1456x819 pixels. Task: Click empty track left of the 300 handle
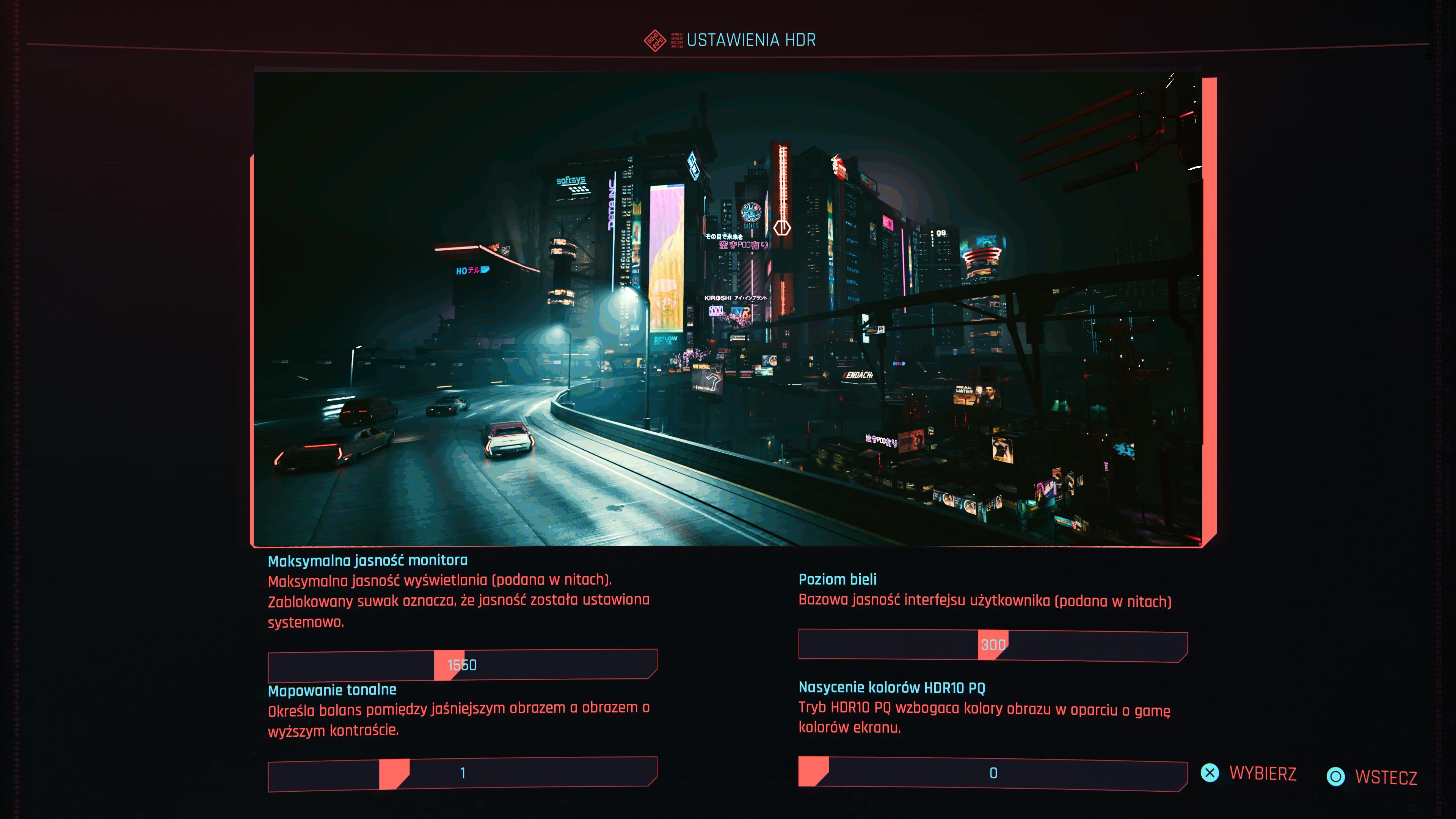(x=887, y=644)
